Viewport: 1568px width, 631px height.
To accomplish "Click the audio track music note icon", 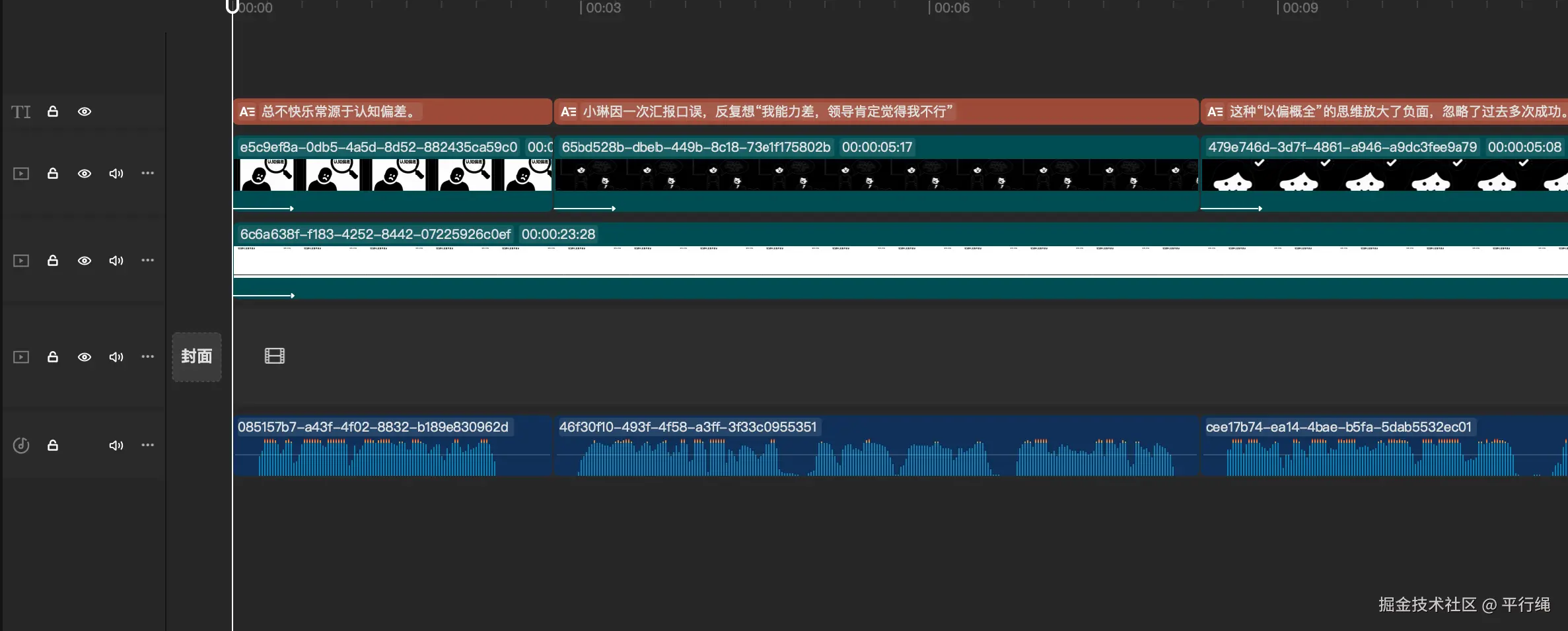I will click(21, 446).
